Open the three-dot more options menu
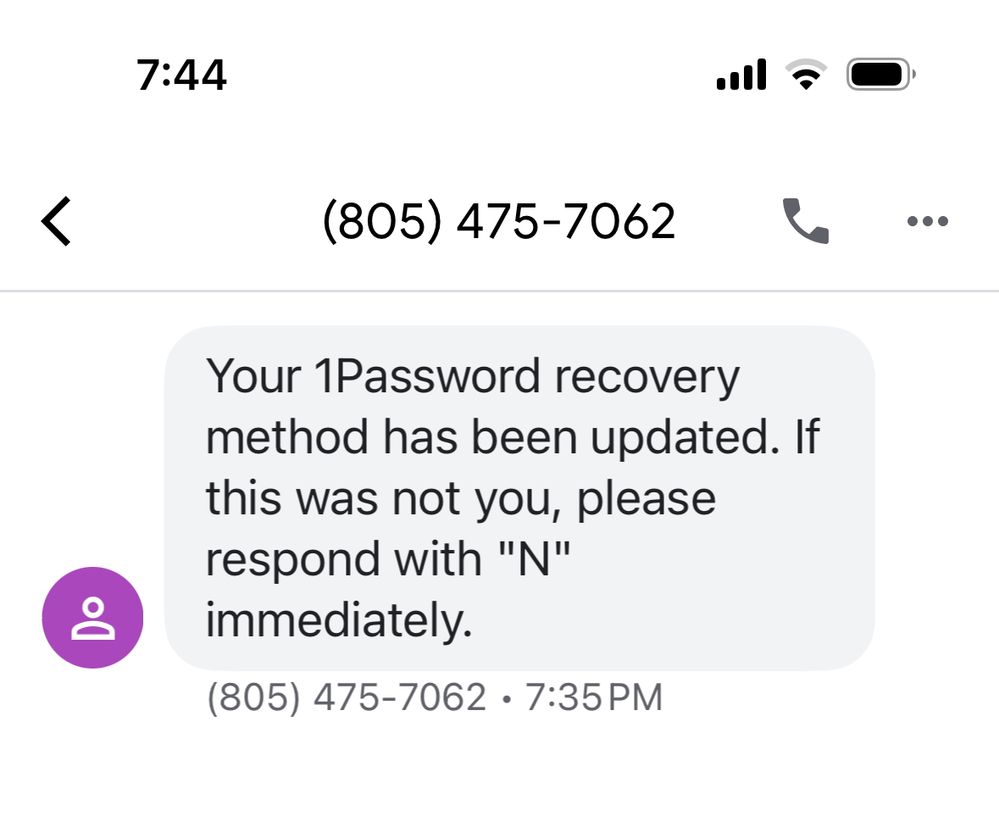Screen dimensions: 999x827 tap(927, 221)
